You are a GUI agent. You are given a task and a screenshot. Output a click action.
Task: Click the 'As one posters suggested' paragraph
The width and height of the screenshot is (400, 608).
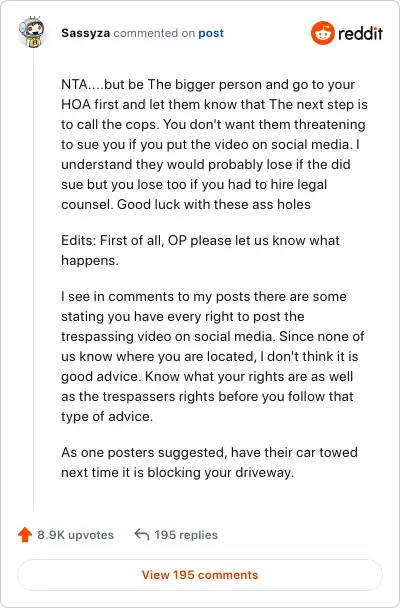209,462
